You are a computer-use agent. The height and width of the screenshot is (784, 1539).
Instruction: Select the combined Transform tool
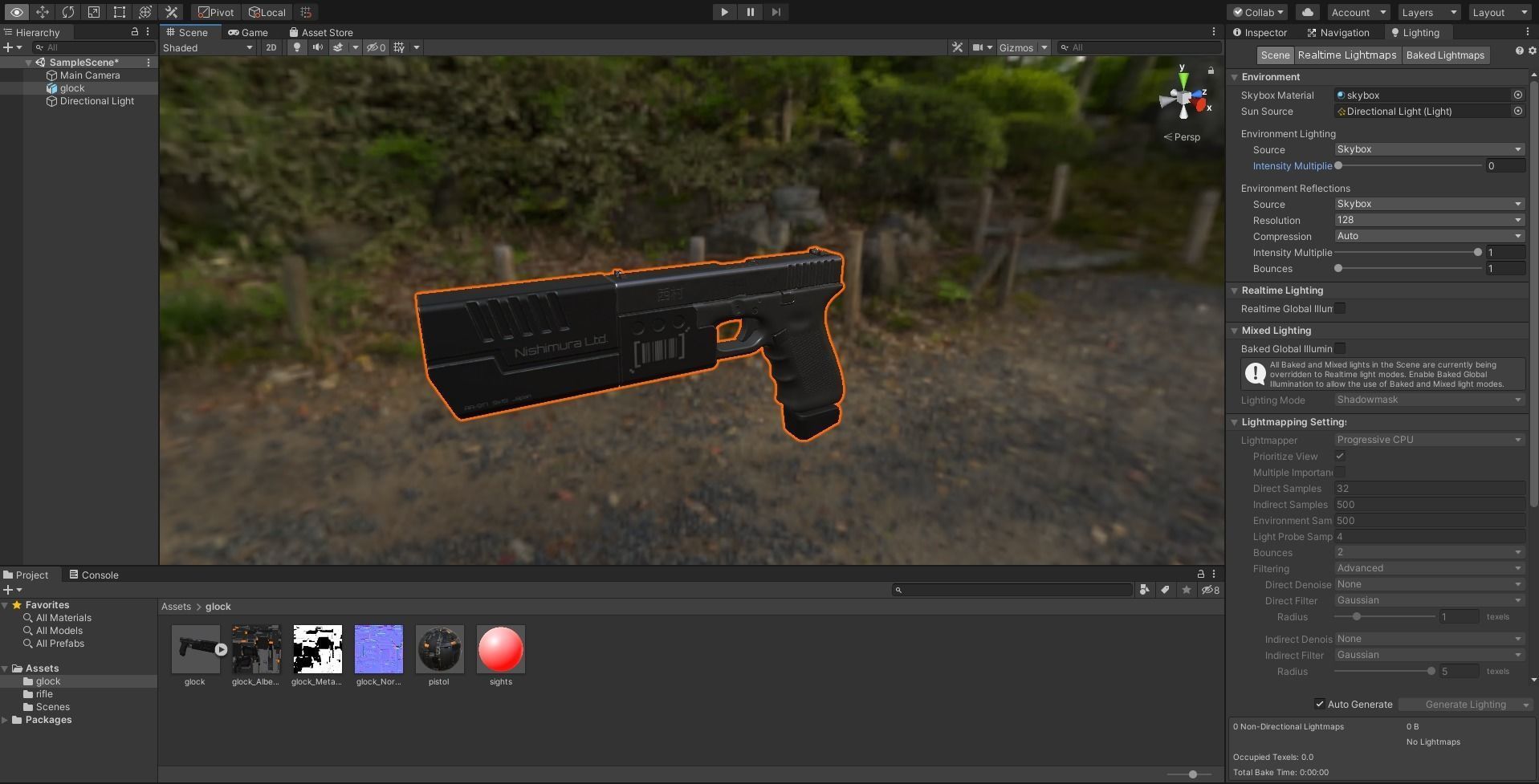(x=145, y=12)
